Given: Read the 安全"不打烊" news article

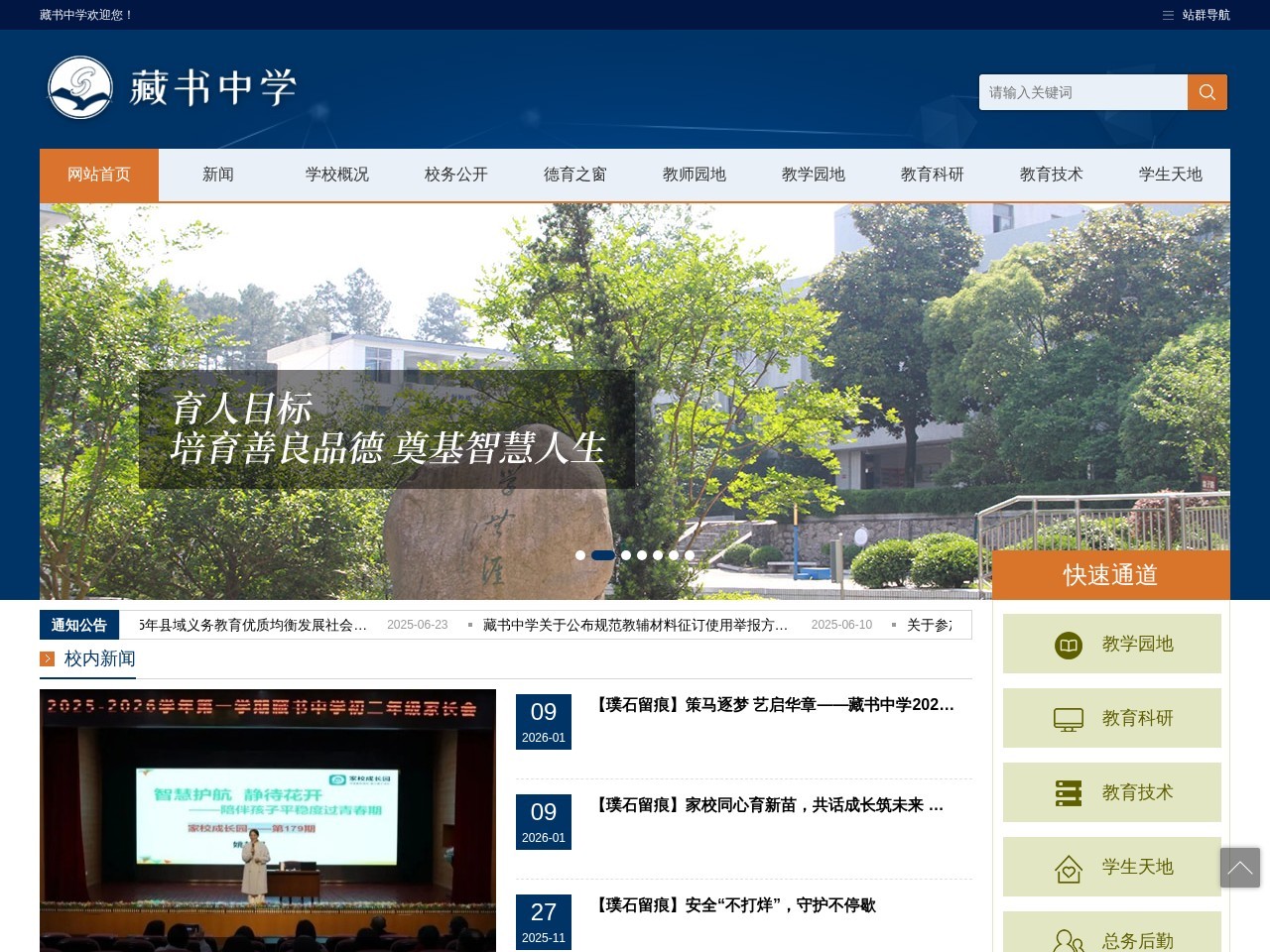Looking at the screenshot, I should point(735,905).
